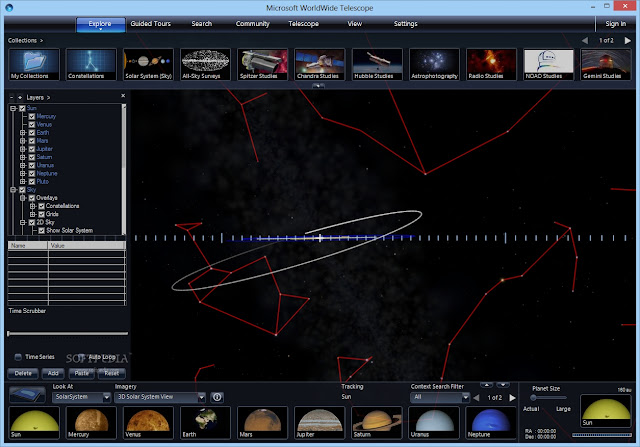Click the Time Scrubber slider track
This screenshot has height=447, width=640.
(x=67, y=334)
